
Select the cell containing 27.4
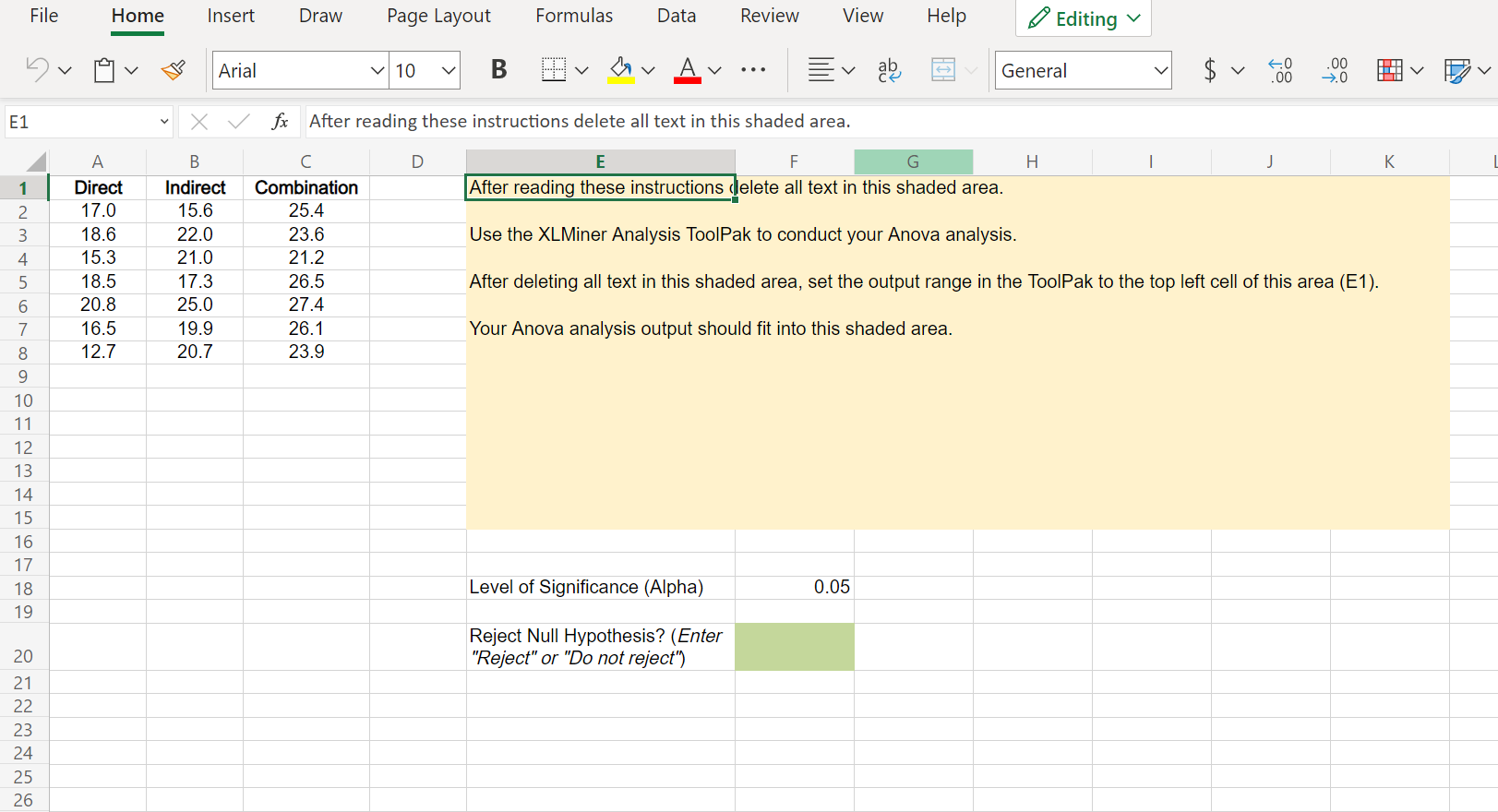click(306, 304)
